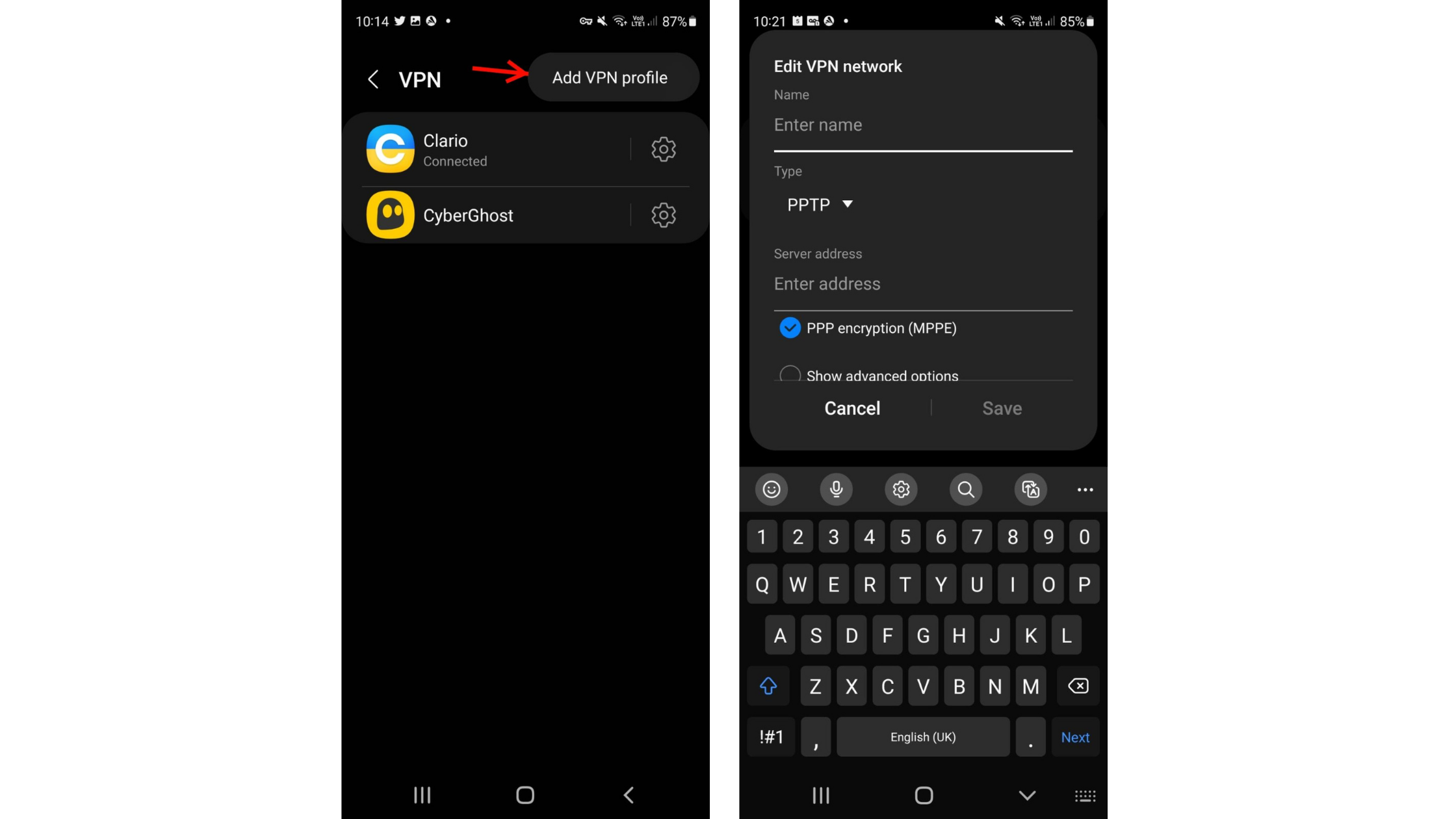The image size is (1456, 819).
Task: Open Clario VPN settings gear
Action: (664, 149)
